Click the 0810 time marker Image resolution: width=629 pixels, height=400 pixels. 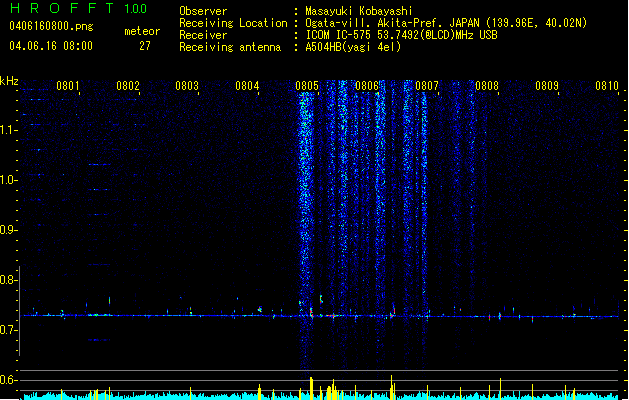coord(607,86)
